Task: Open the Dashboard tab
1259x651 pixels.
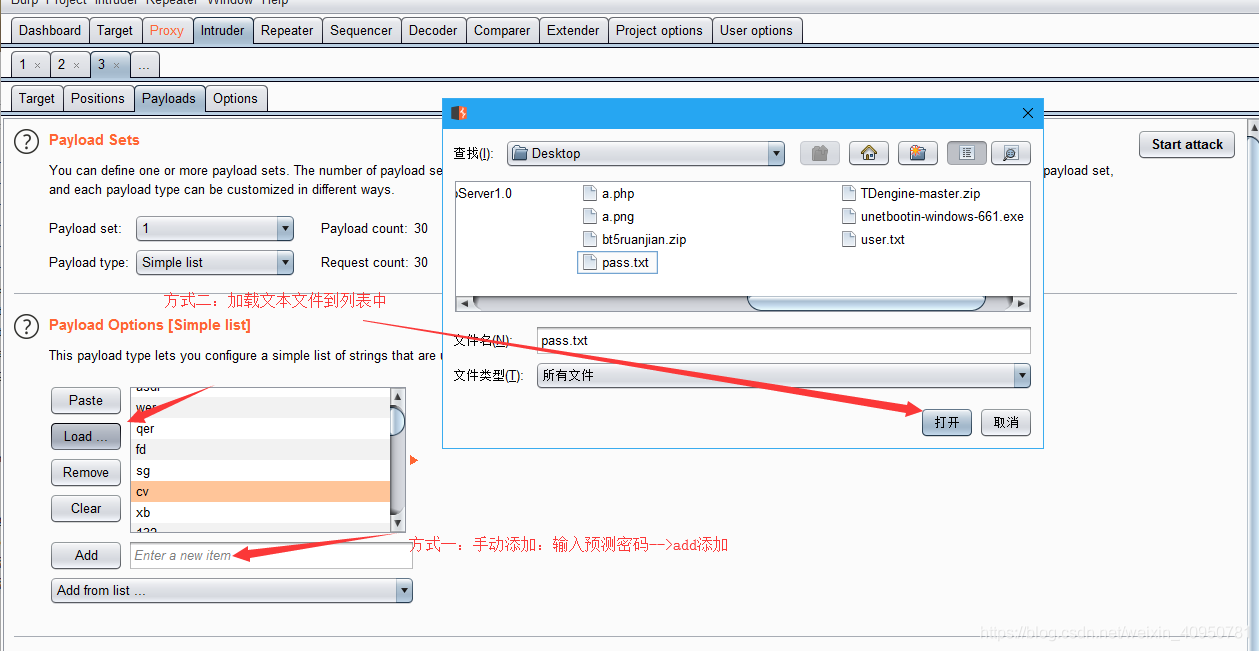Action: click(x=50, y=30)
